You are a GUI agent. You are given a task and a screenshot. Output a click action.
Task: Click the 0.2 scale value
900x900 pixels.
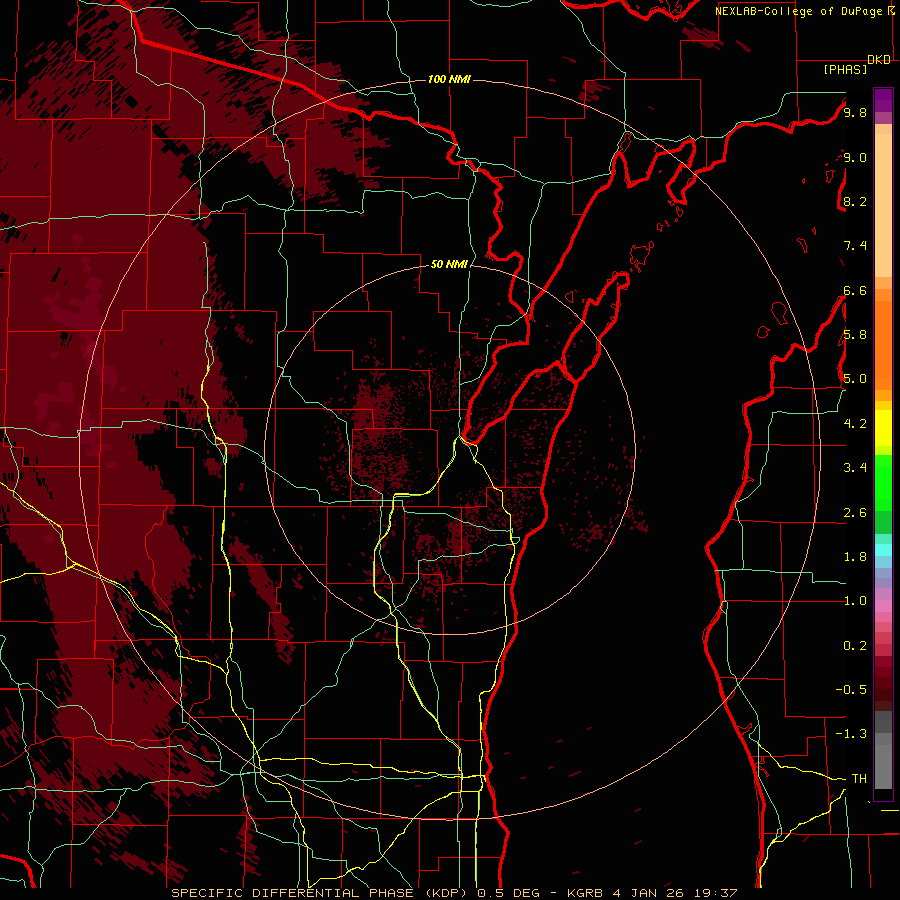(855, 646)
